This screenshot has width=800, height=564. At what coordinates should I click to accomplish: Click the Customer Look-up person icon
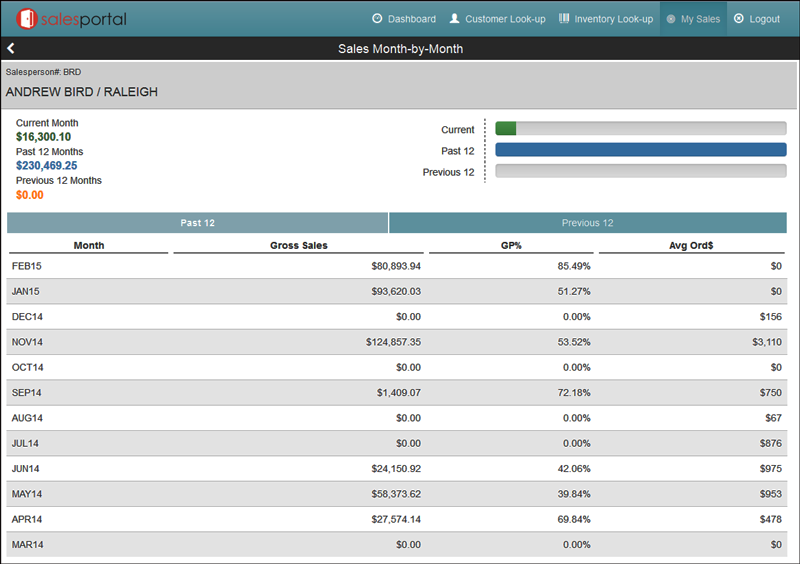pos(455,19)
